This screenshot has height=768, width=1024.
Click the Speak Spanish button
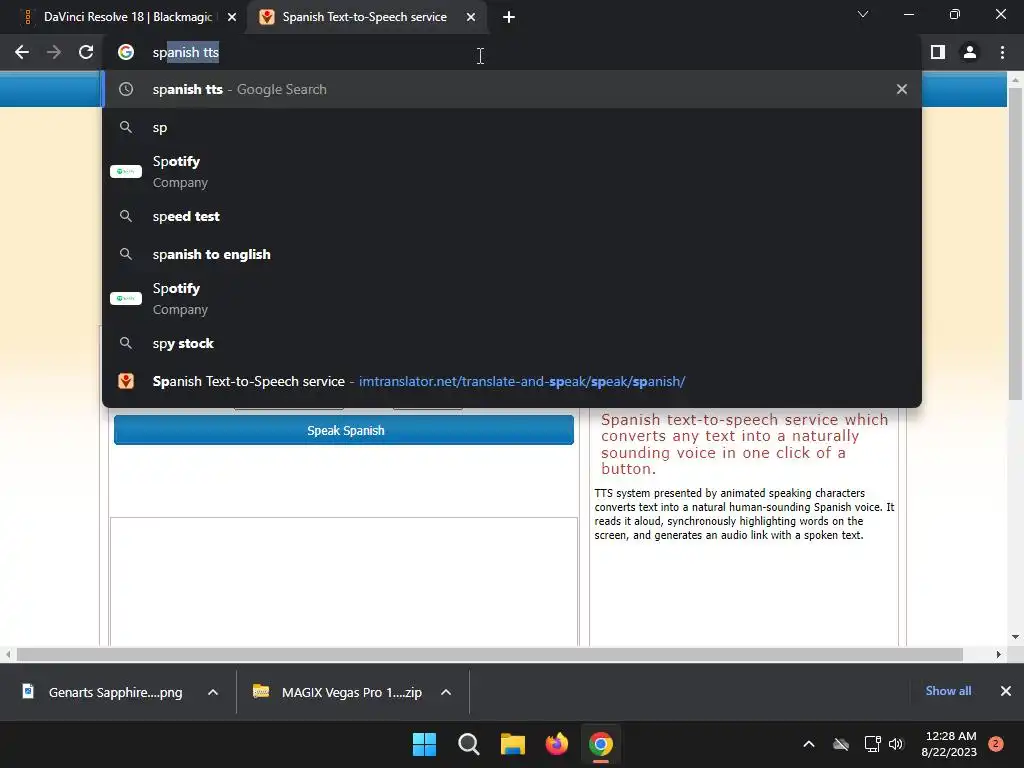pos(344,430)
